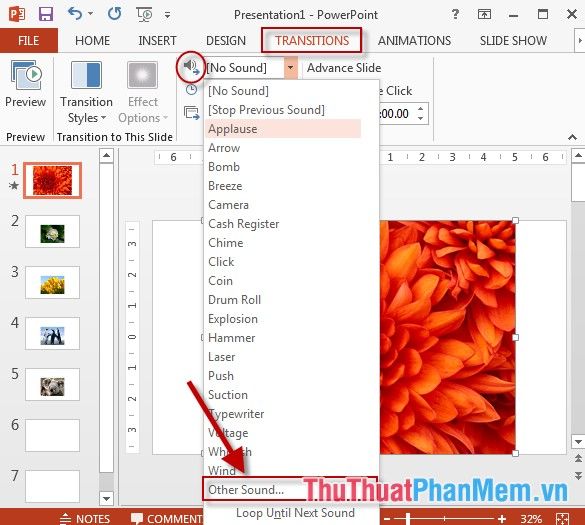
Task: Start slide show from beginning icon
Action: [144, 15]
